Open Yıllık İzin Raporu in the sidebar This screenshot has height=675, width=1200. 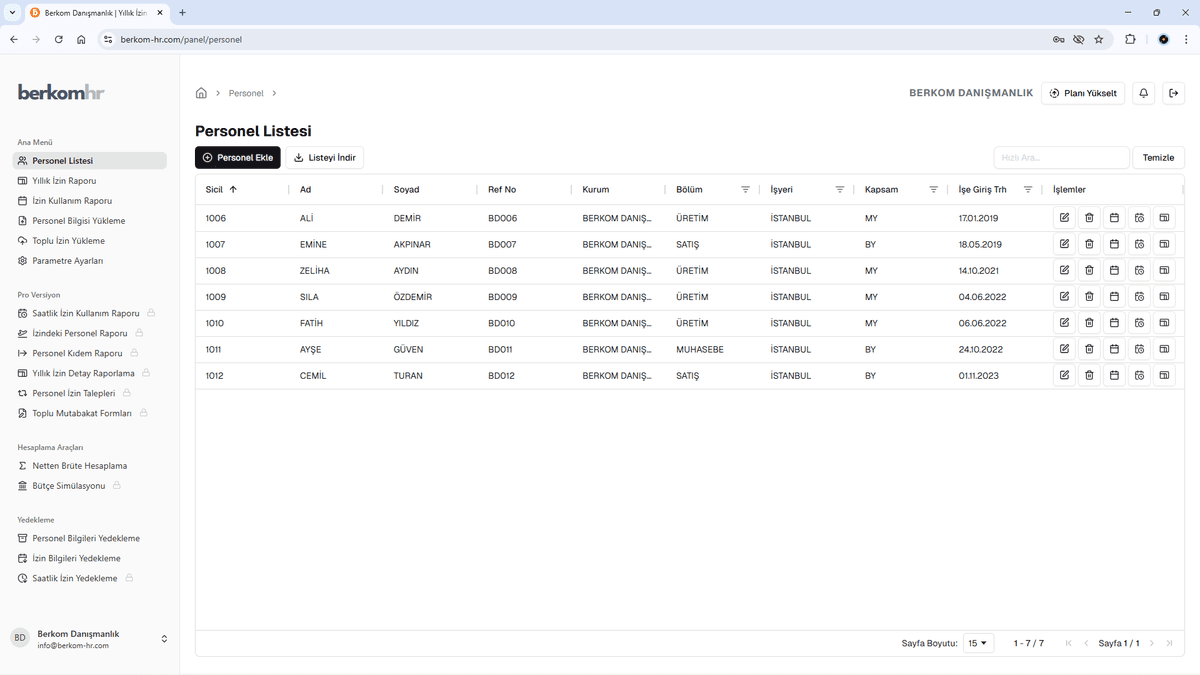(64, 181)
